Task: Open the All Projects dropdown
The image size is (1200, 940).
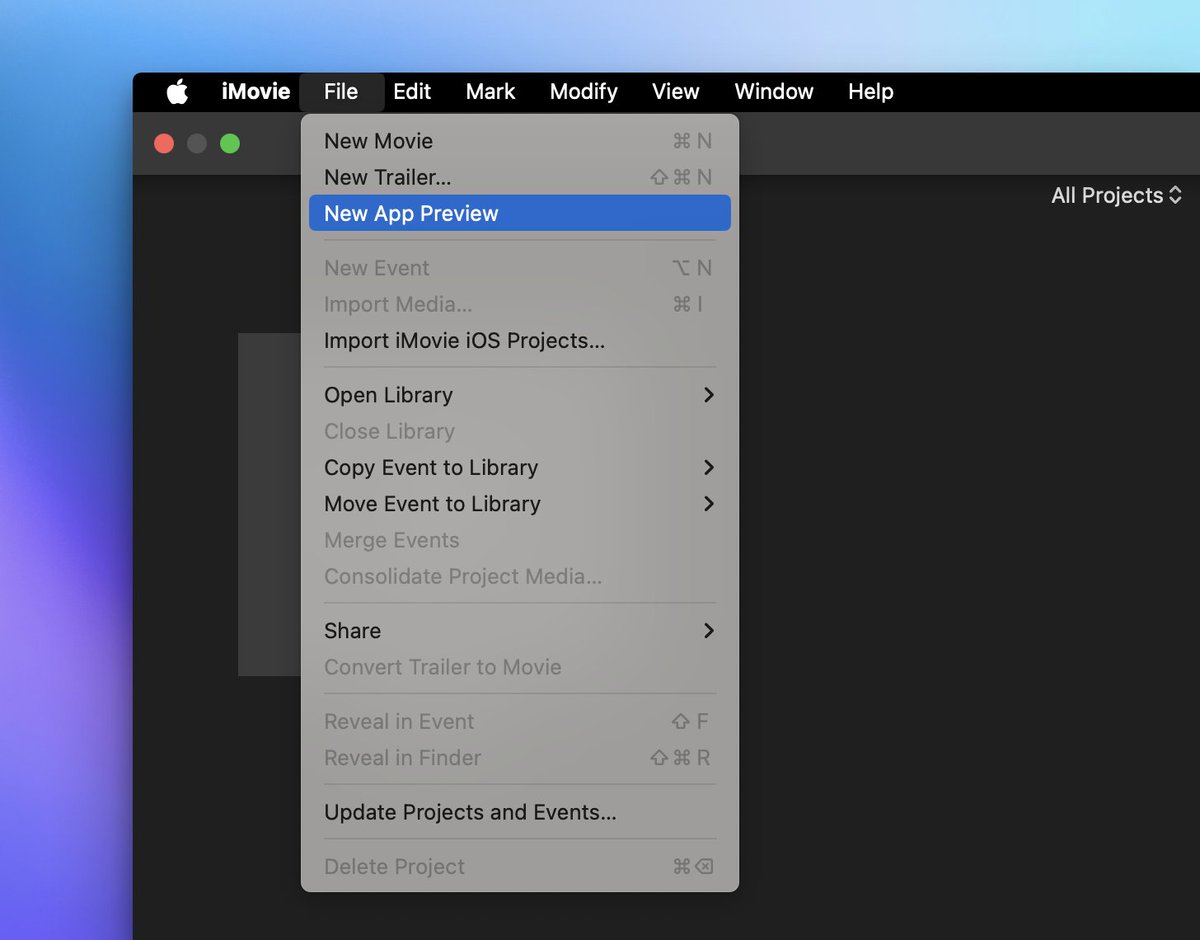Action: point(1117,196)
